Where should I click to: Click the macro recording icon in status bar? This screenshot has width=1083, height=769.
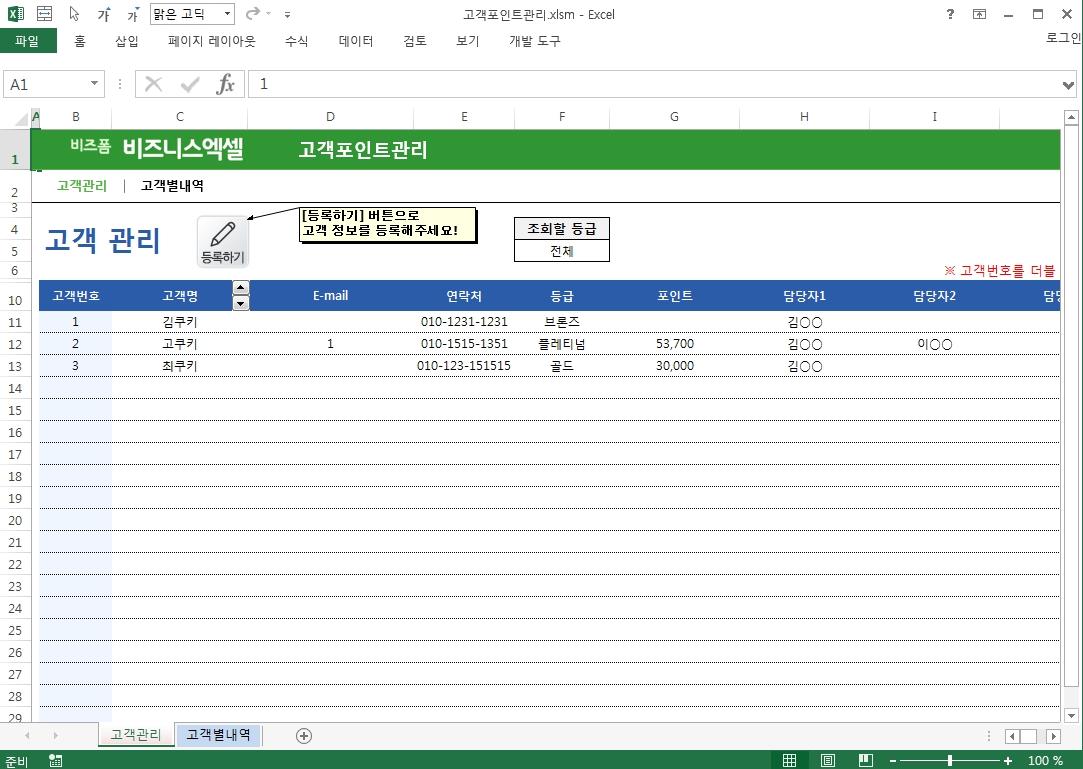click(x=55, y=761)
